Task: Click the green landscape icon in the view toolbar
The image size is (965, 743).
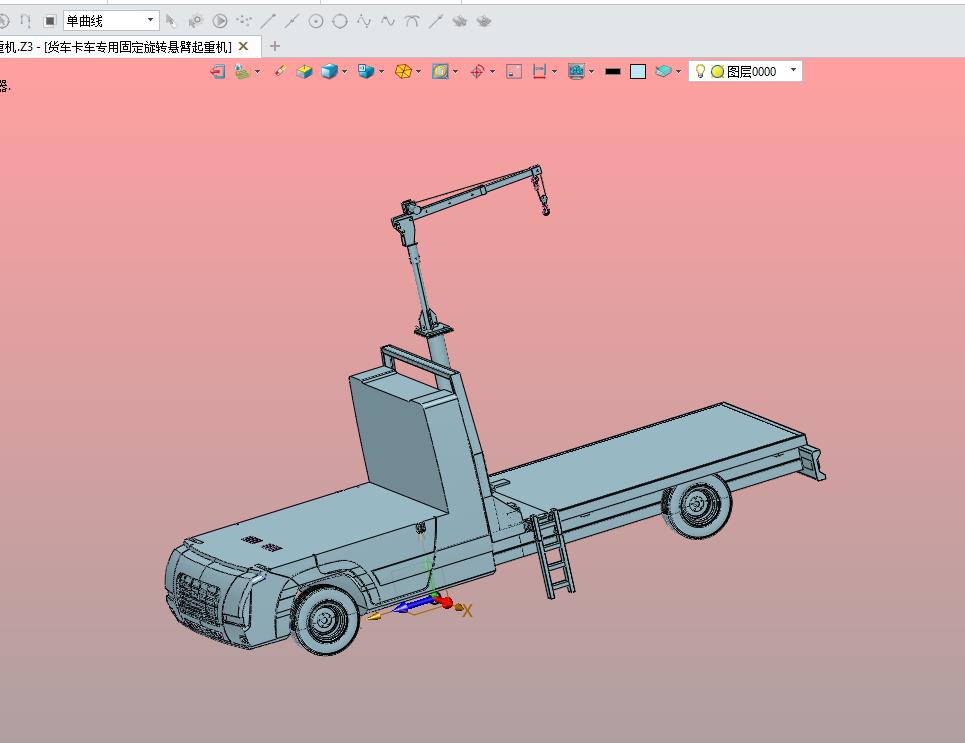Action: coord(242,71)
